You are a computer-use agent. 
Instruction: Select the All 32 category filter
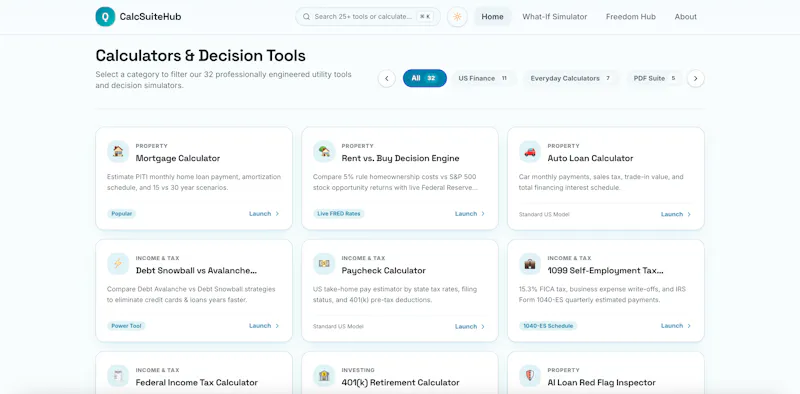click(424, 79)
